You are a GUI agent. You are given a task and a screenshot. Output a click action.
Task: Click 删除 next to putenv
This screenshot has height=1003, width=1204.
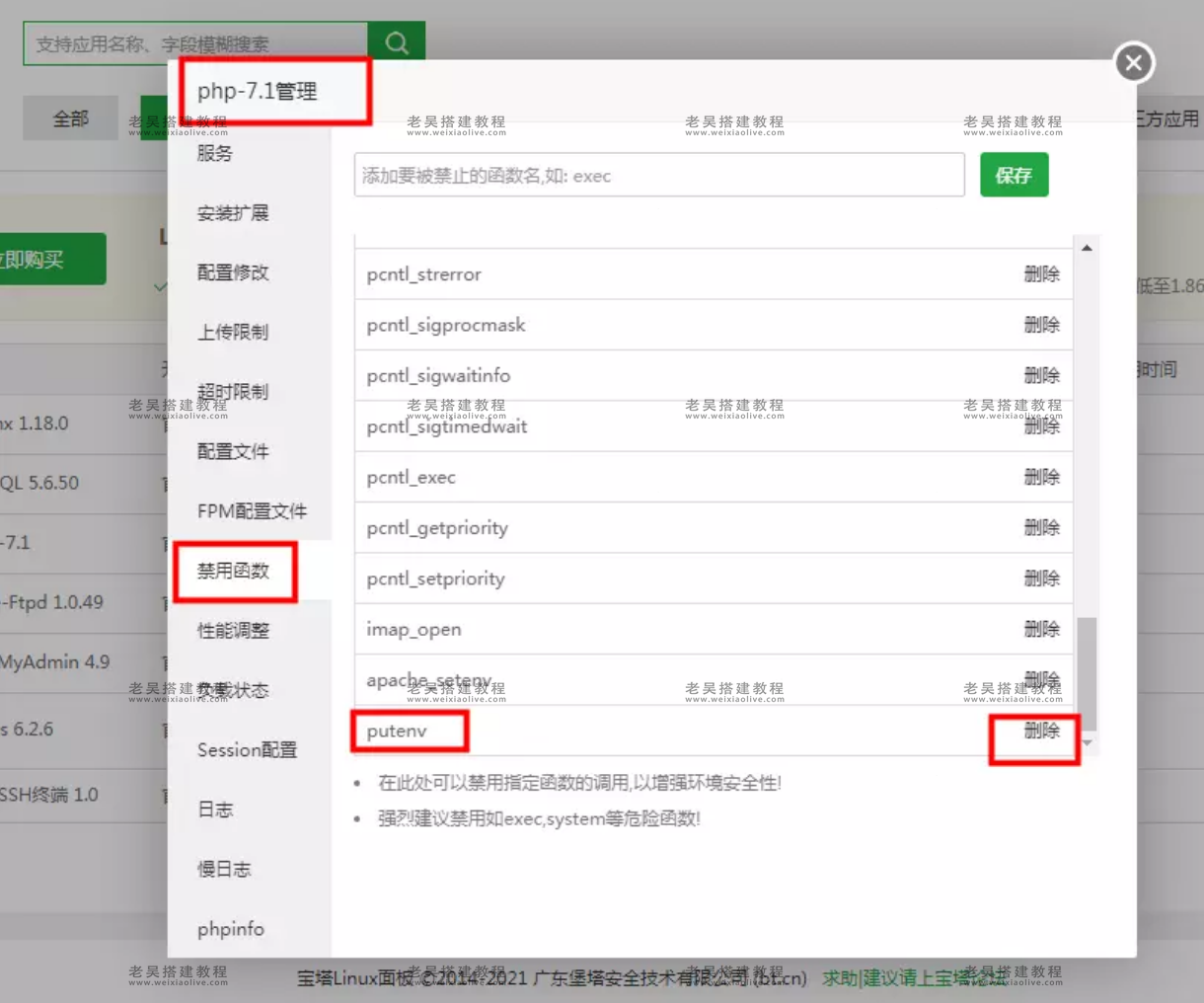[x=1034, y=731]
